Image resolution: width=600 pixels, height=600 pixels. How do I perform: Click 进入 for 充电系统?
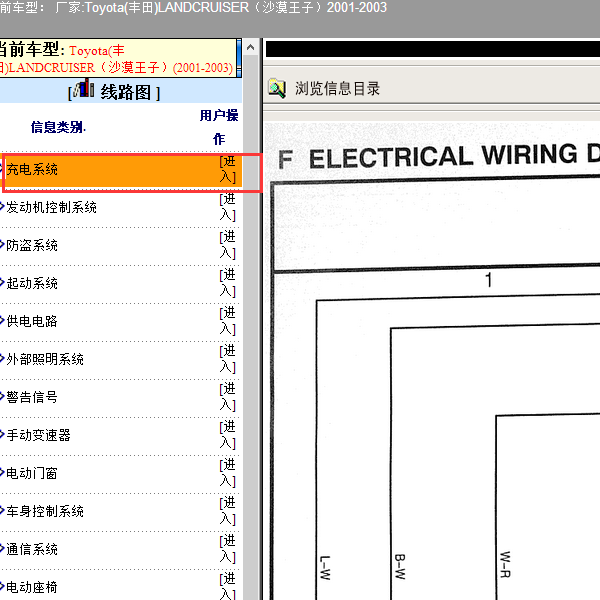click(x=228, y=169)
